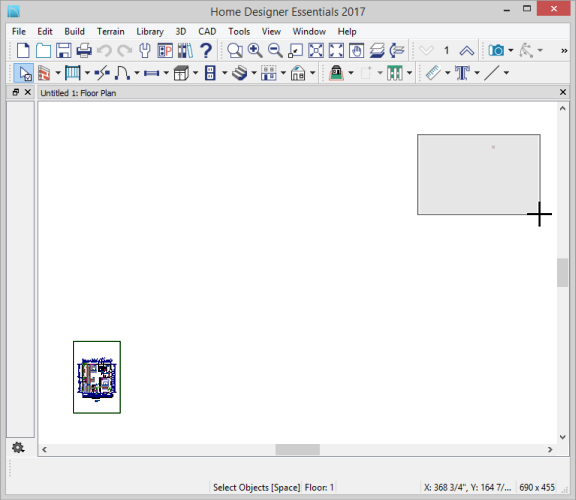
Task: Select the Roof tools house icon
Action: (x=298, y=73)
